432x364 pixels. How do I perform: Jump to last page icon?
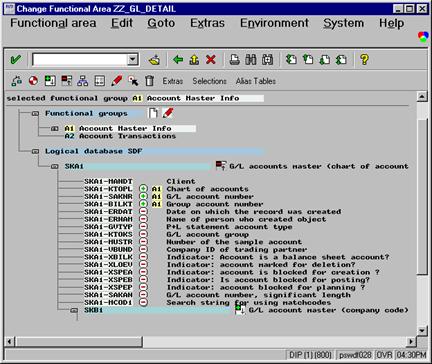click(x=341, y=60)
